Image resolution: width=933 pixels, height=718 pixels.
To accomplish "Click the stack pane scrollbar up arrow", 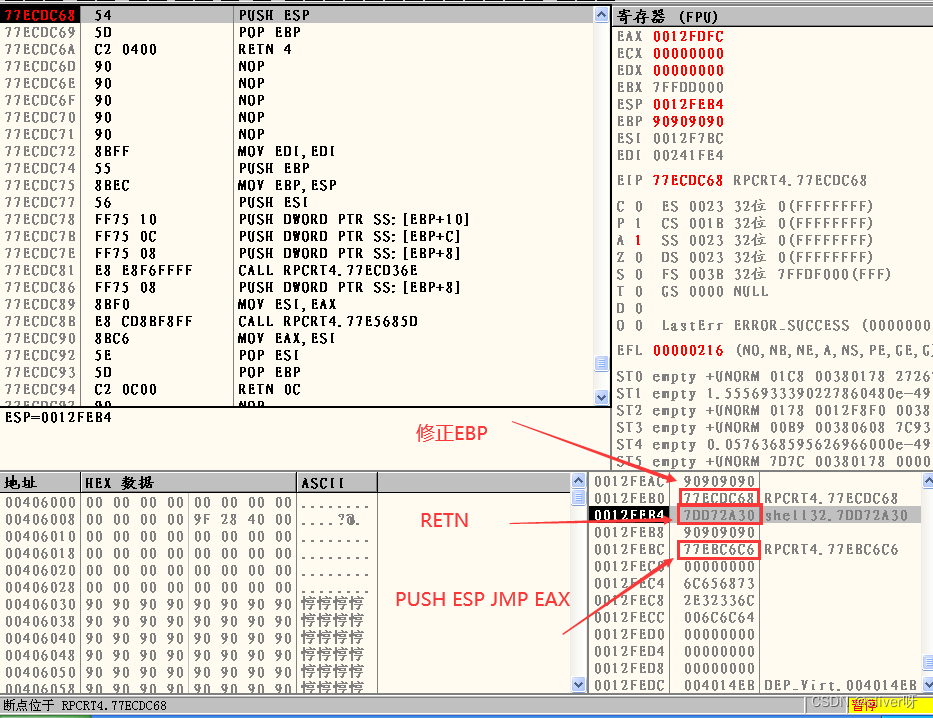I will 924,480.
